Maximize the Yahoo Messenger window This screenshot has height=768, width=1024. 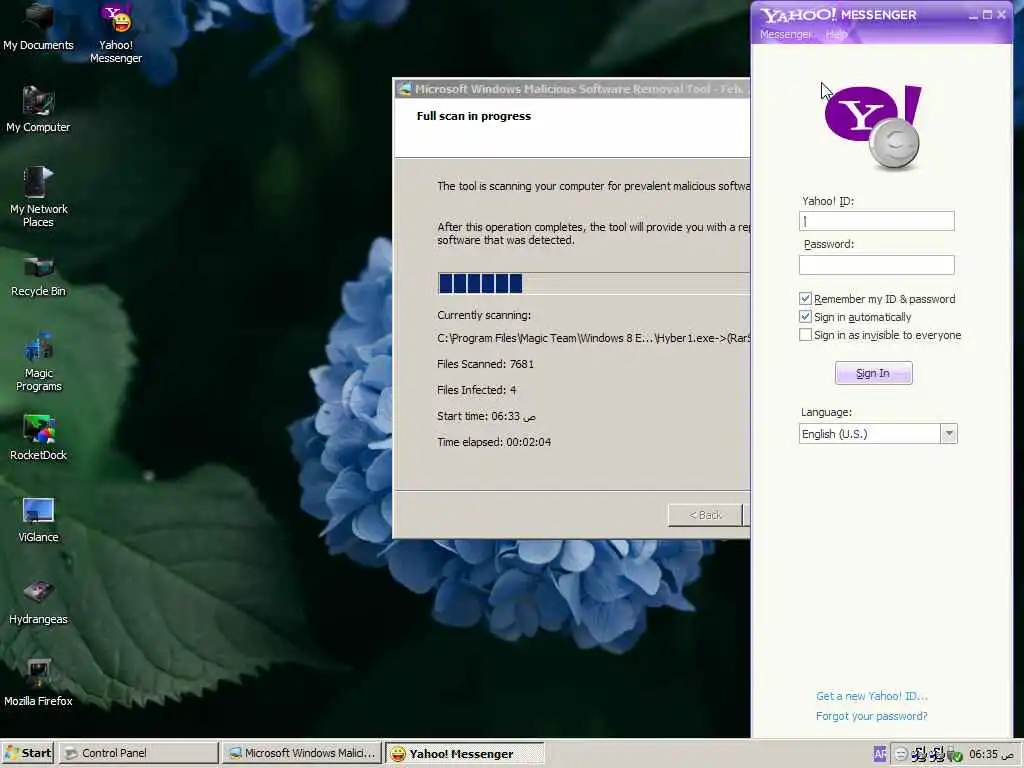click(x=987, y=15)
